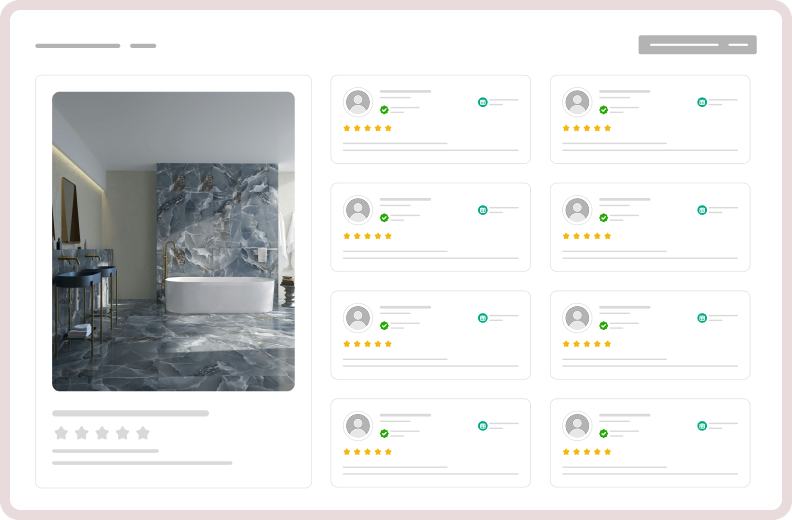Click the avatar in the third left-column review card
The width and height of the screenshot is (792, 520).
pos(358,318)
